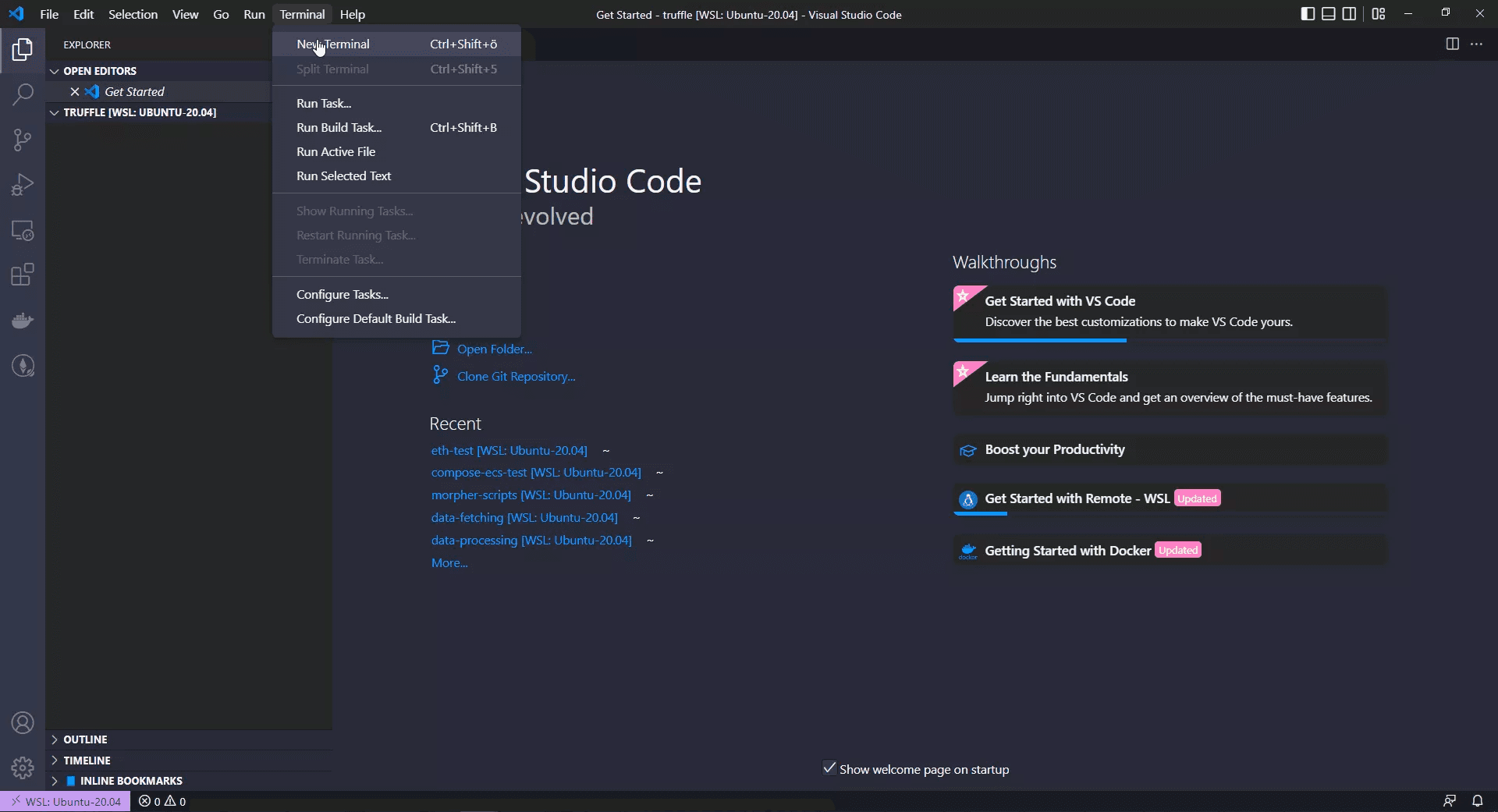
Task: Choose Run Task... menu entry
Action: [x=396, y=103]
